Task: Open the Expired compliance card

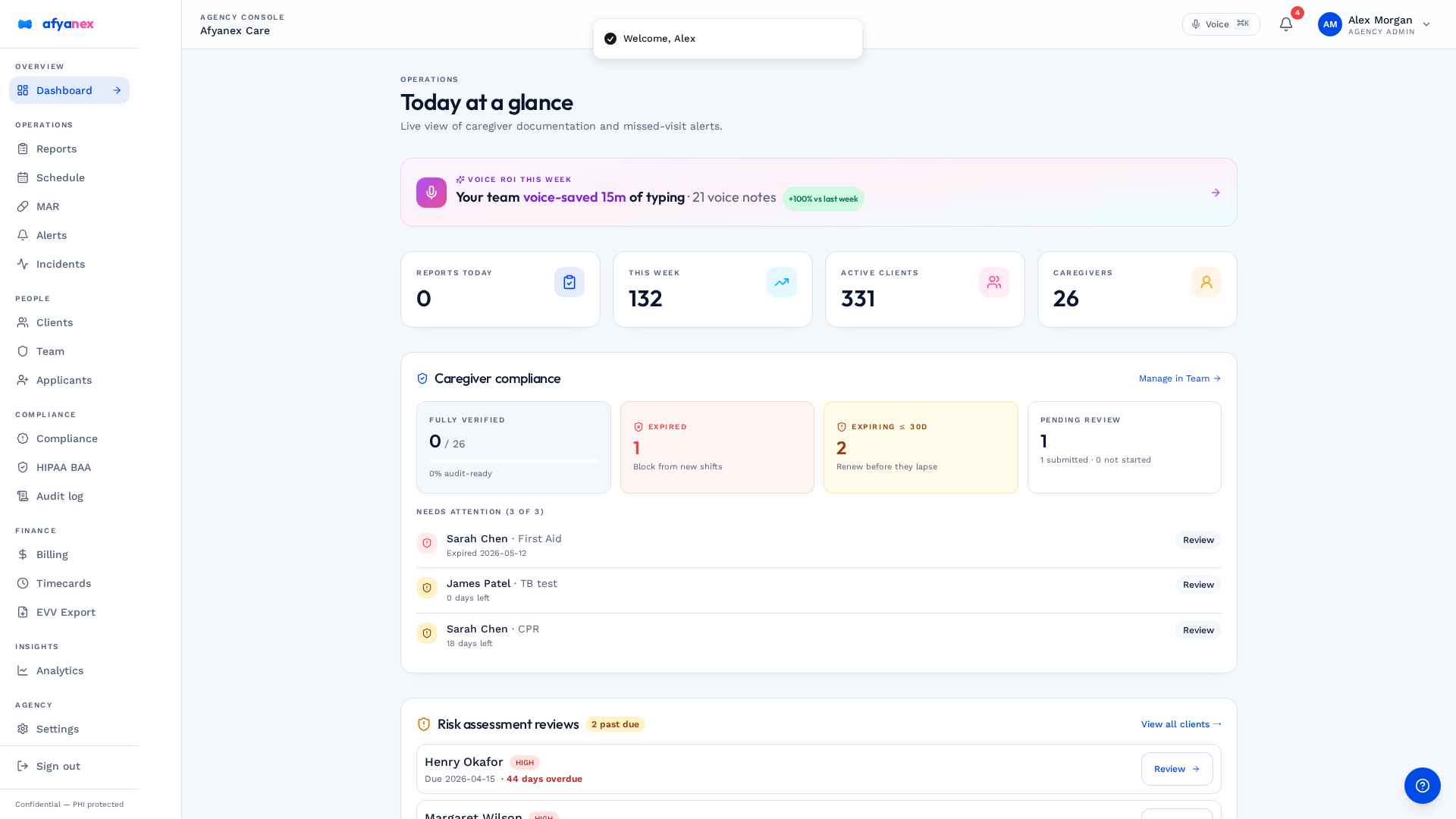Action: point(717,447)
